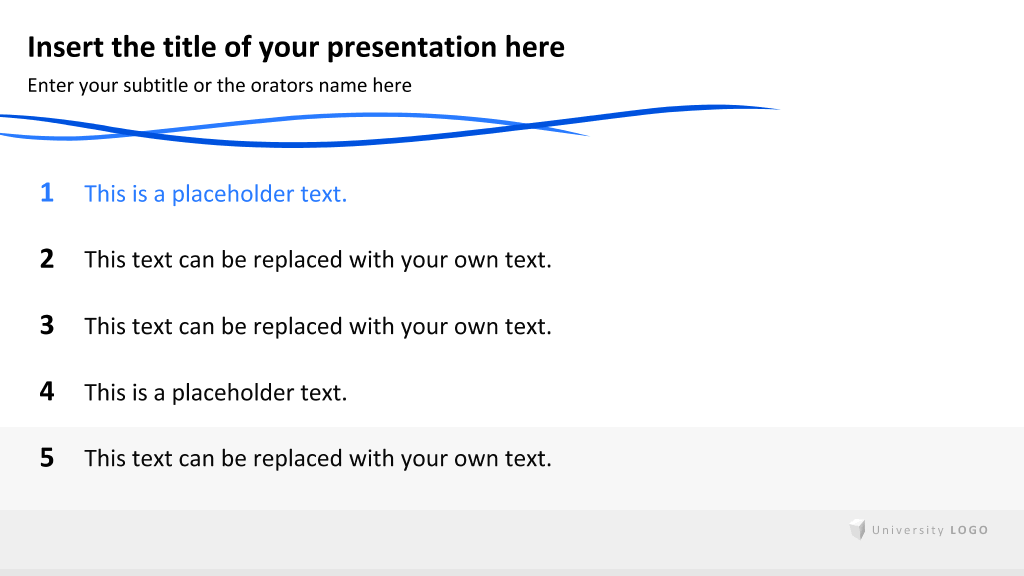The height and width of the screenshot is (576, 1024).
Task: Select the bold number 4 marker
Action: click(47, 392)
